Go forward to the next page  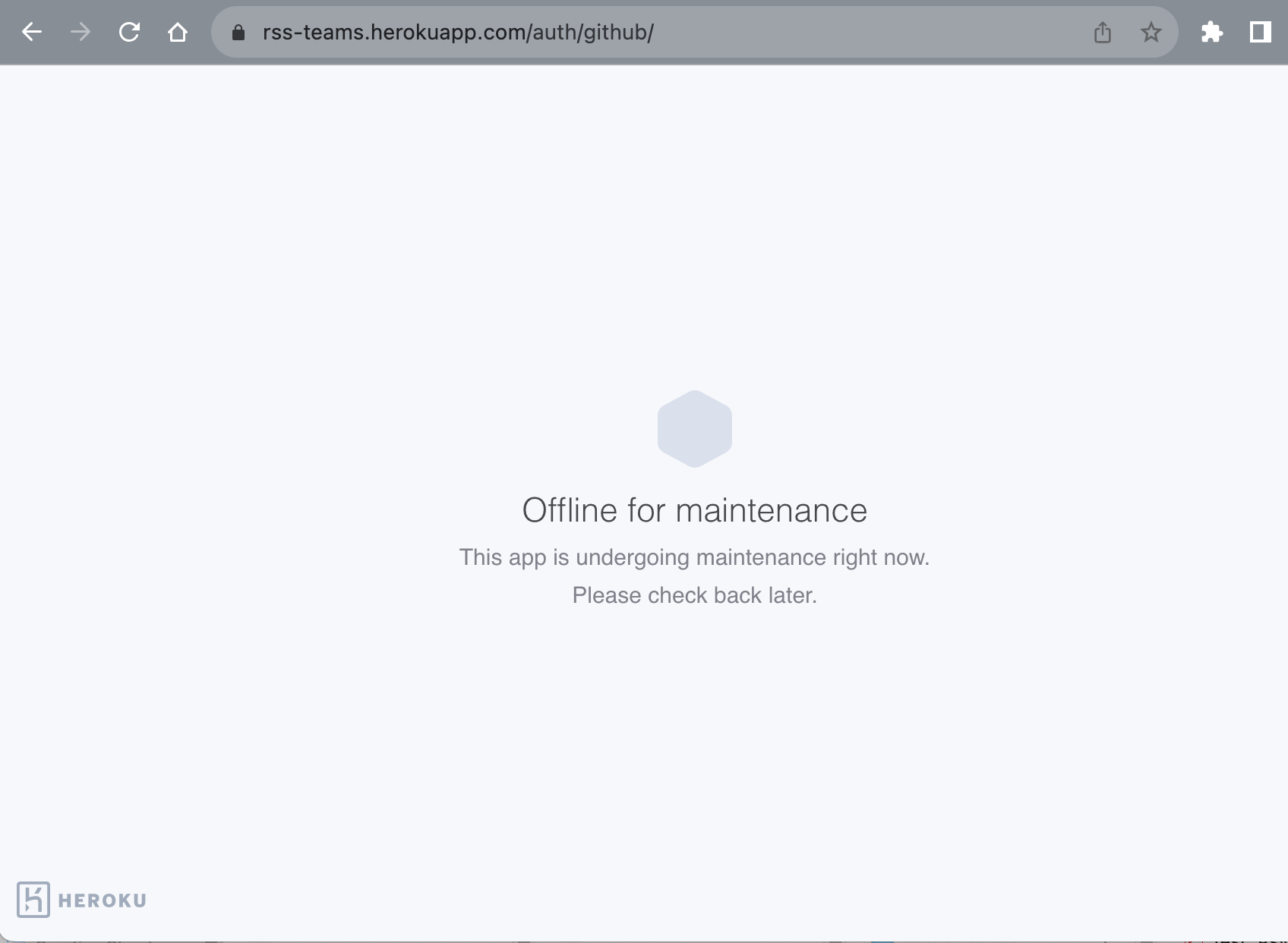[x=80, y=32]
